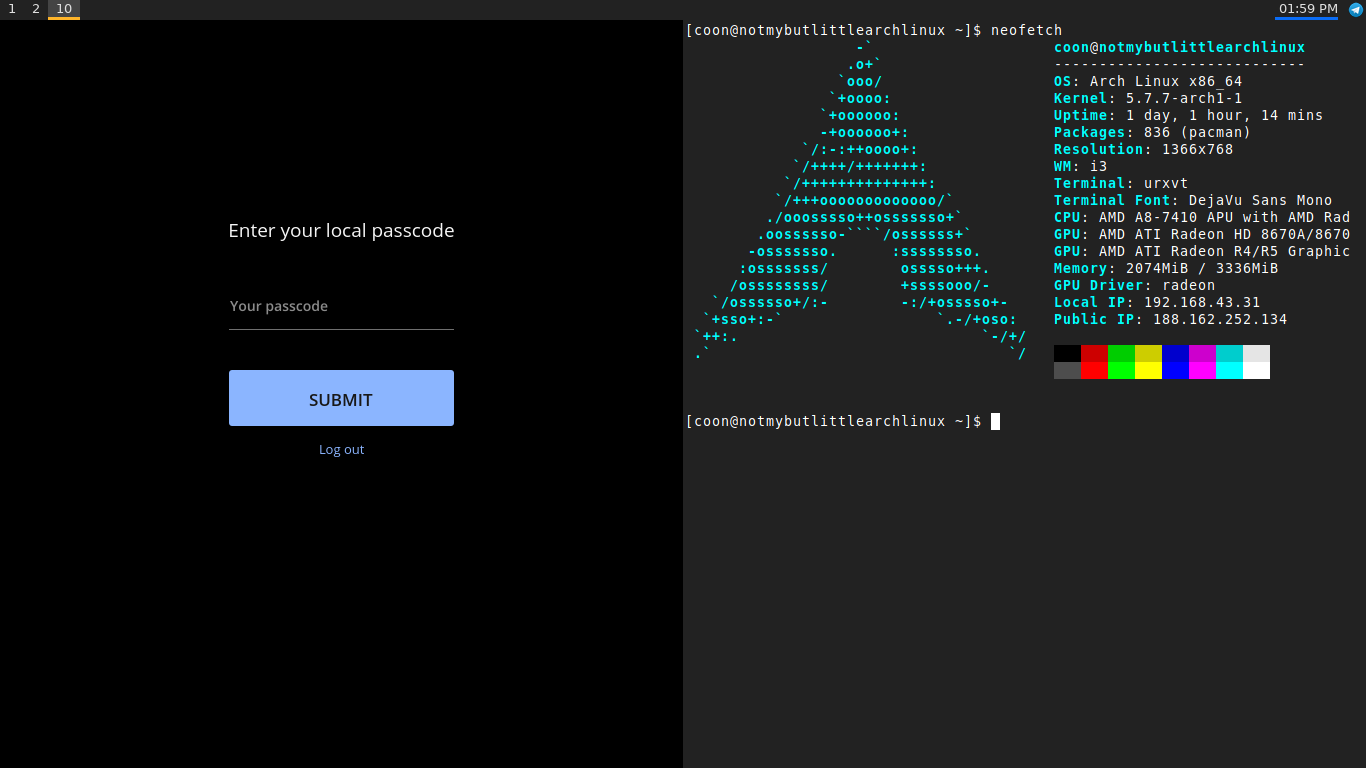Viewport: 1366px width, 768px height.
Task: Click the Arch Linux ASCII logo
Action: point(860,200)
